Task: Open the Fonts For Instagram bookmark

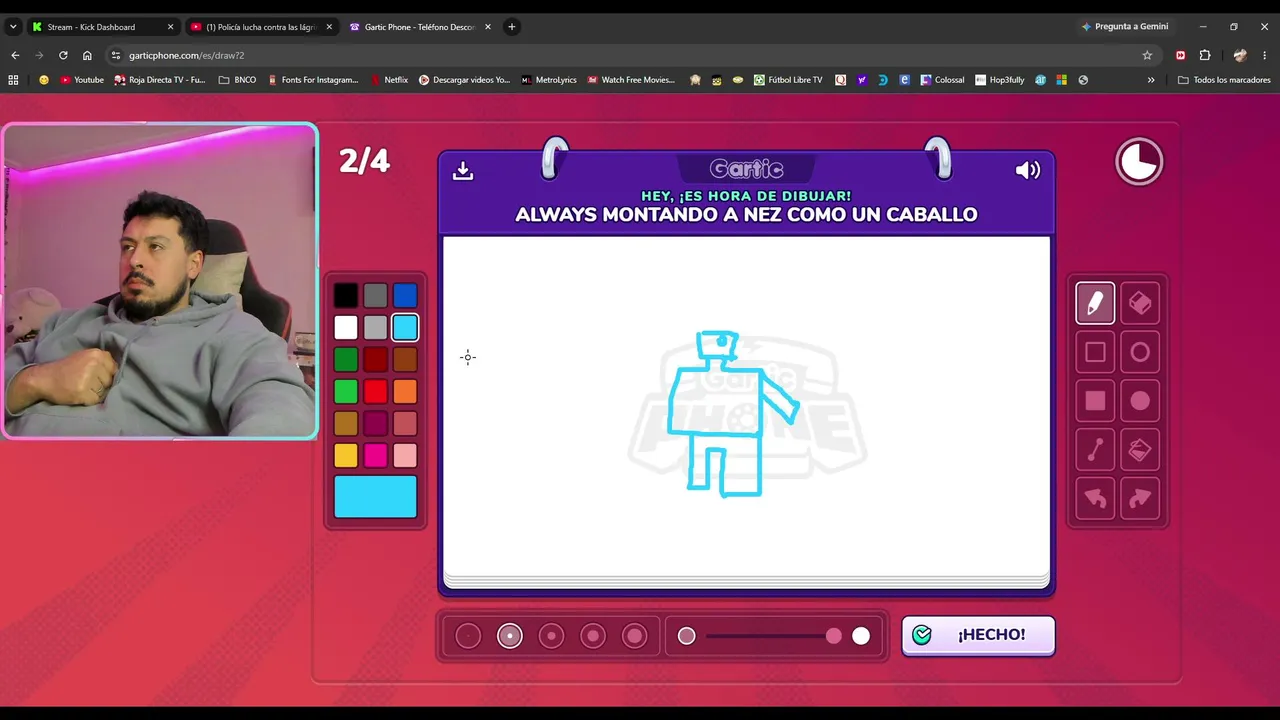Action: (x=312, y=80)
